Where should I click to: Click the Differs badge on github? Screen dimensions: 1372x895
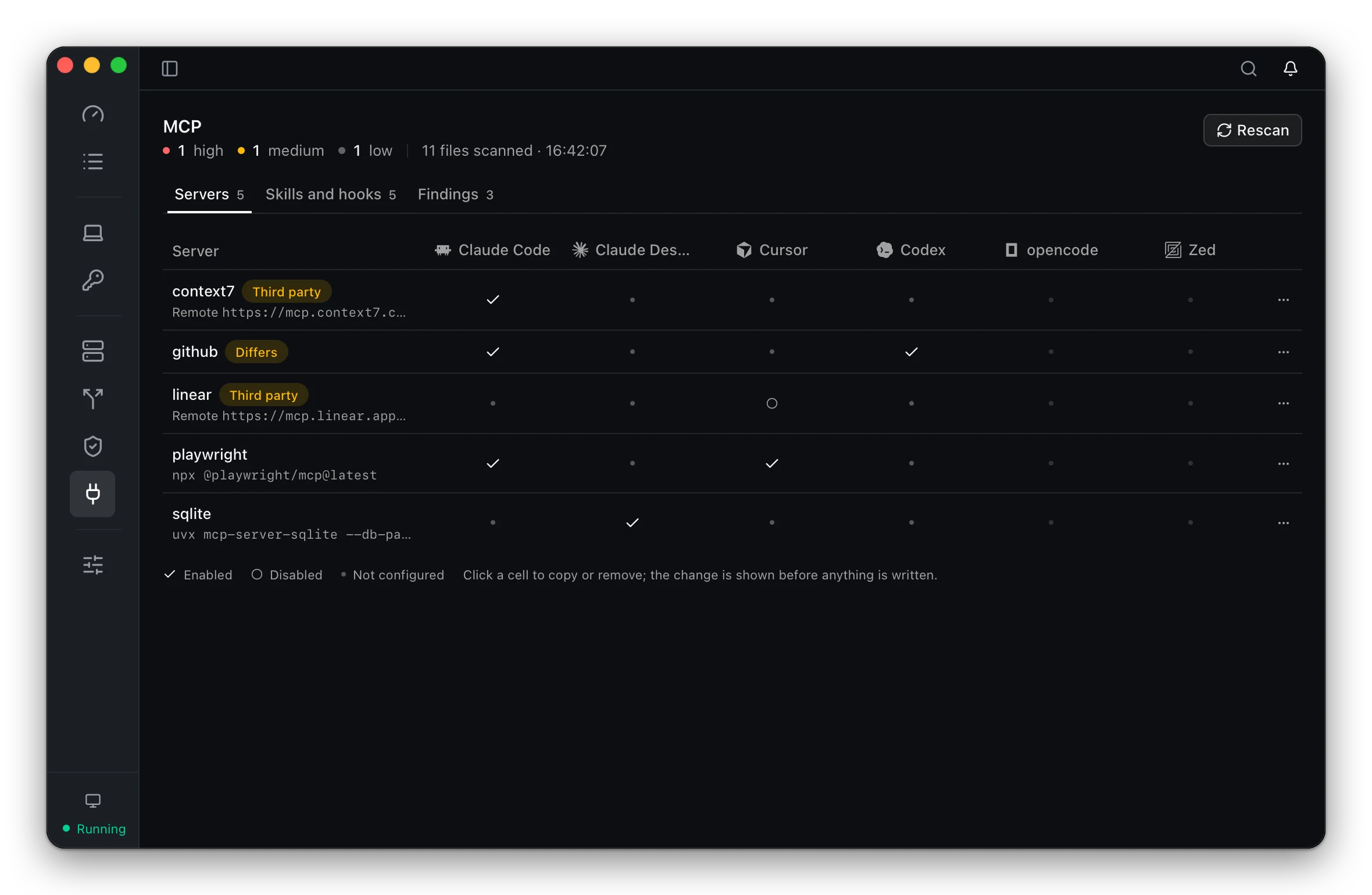point(256,352)
